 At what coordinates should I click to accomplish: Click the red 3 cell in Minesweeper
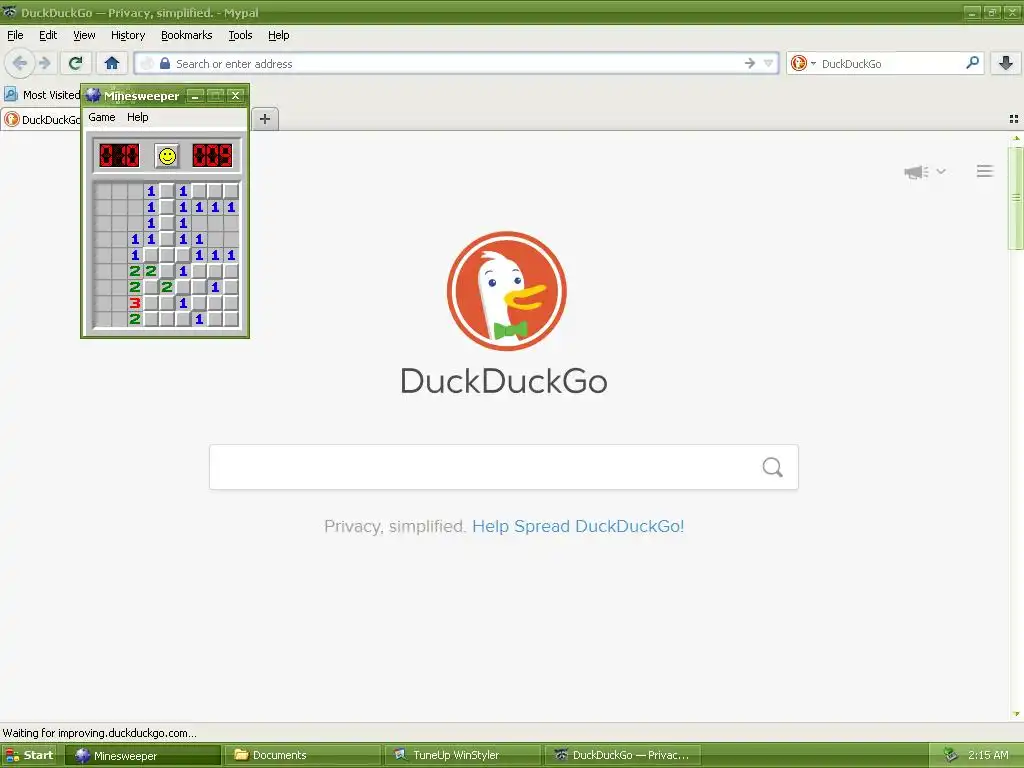(x=135, y=303)
